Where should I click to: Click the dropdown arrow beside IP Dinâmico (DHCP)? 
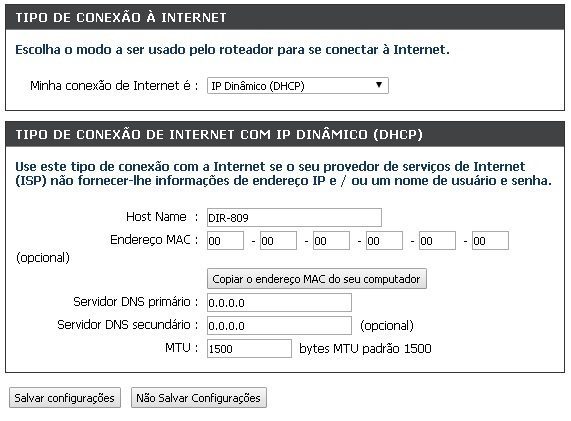click(379, 85)
